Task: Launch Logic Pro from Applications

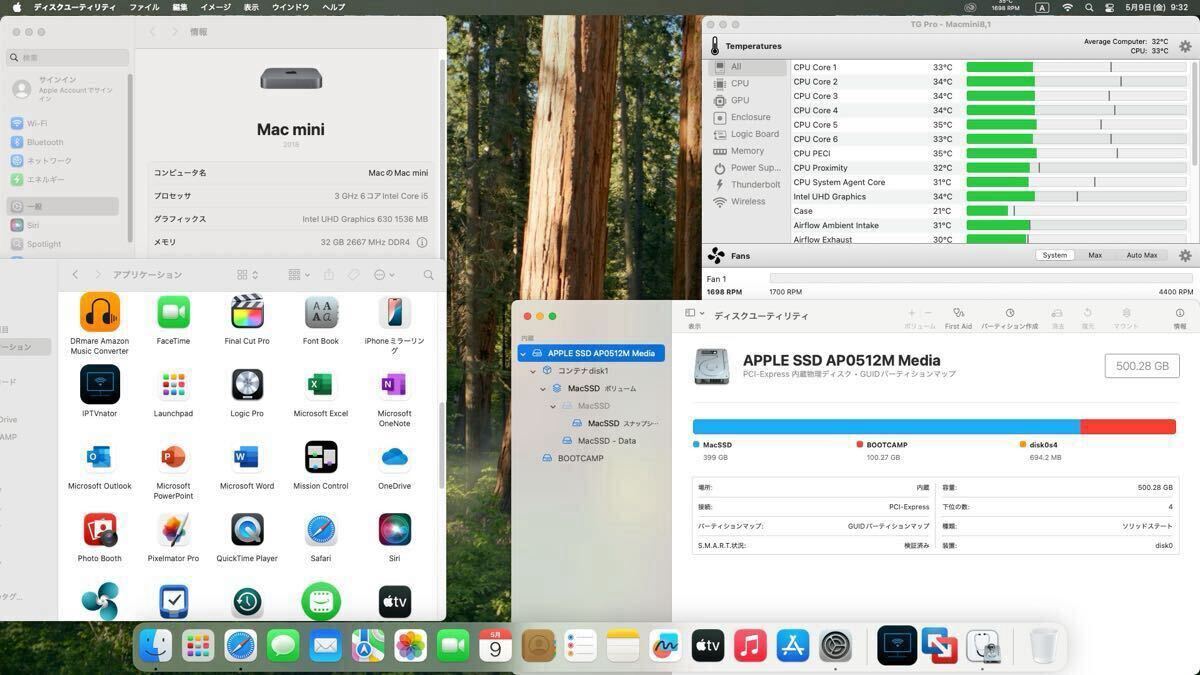Action: [x=247, y=384]
